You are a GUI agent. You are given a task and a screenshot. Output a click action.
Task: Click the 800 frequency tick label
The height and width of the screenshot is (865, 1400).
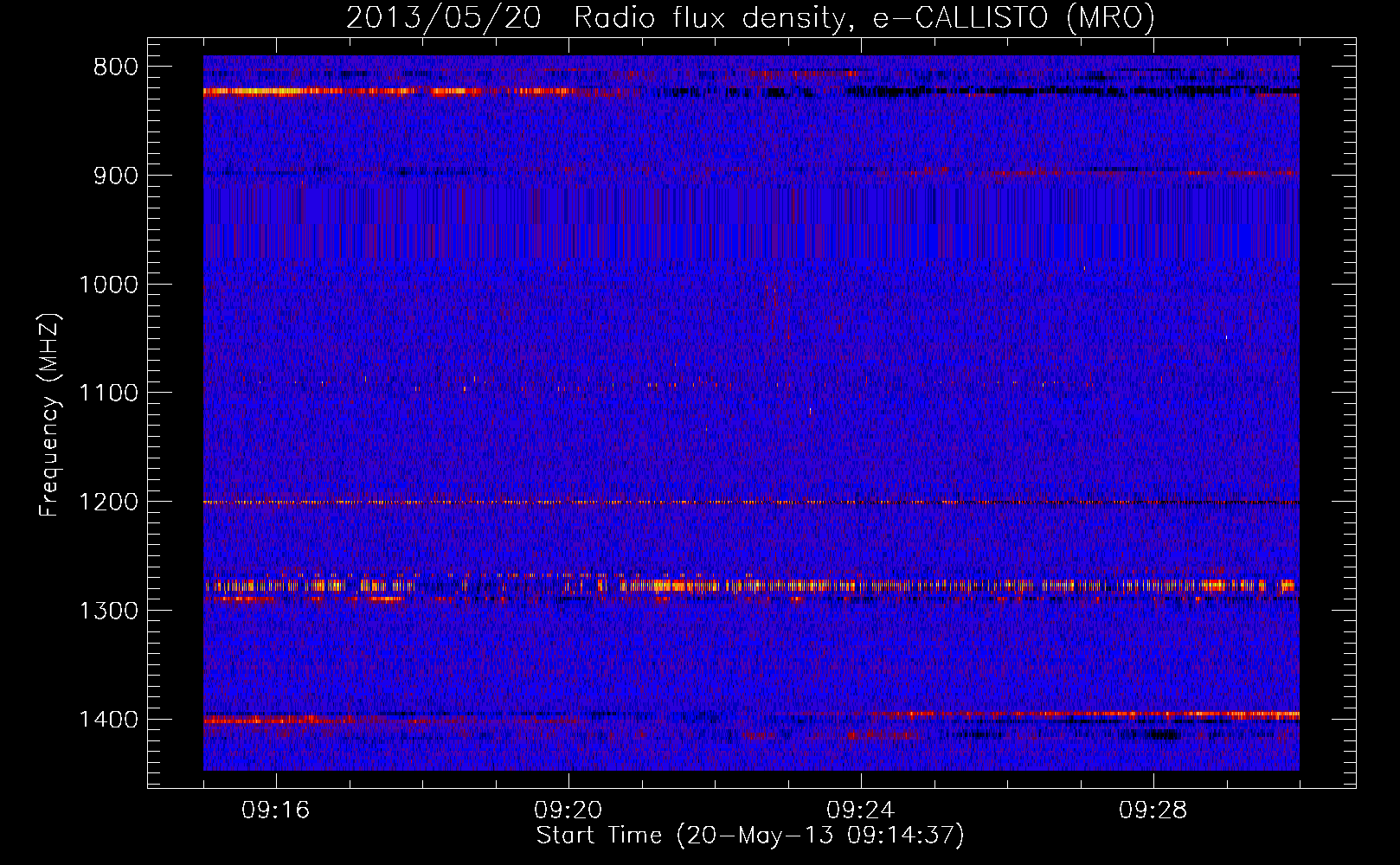[x=116, y=67]
